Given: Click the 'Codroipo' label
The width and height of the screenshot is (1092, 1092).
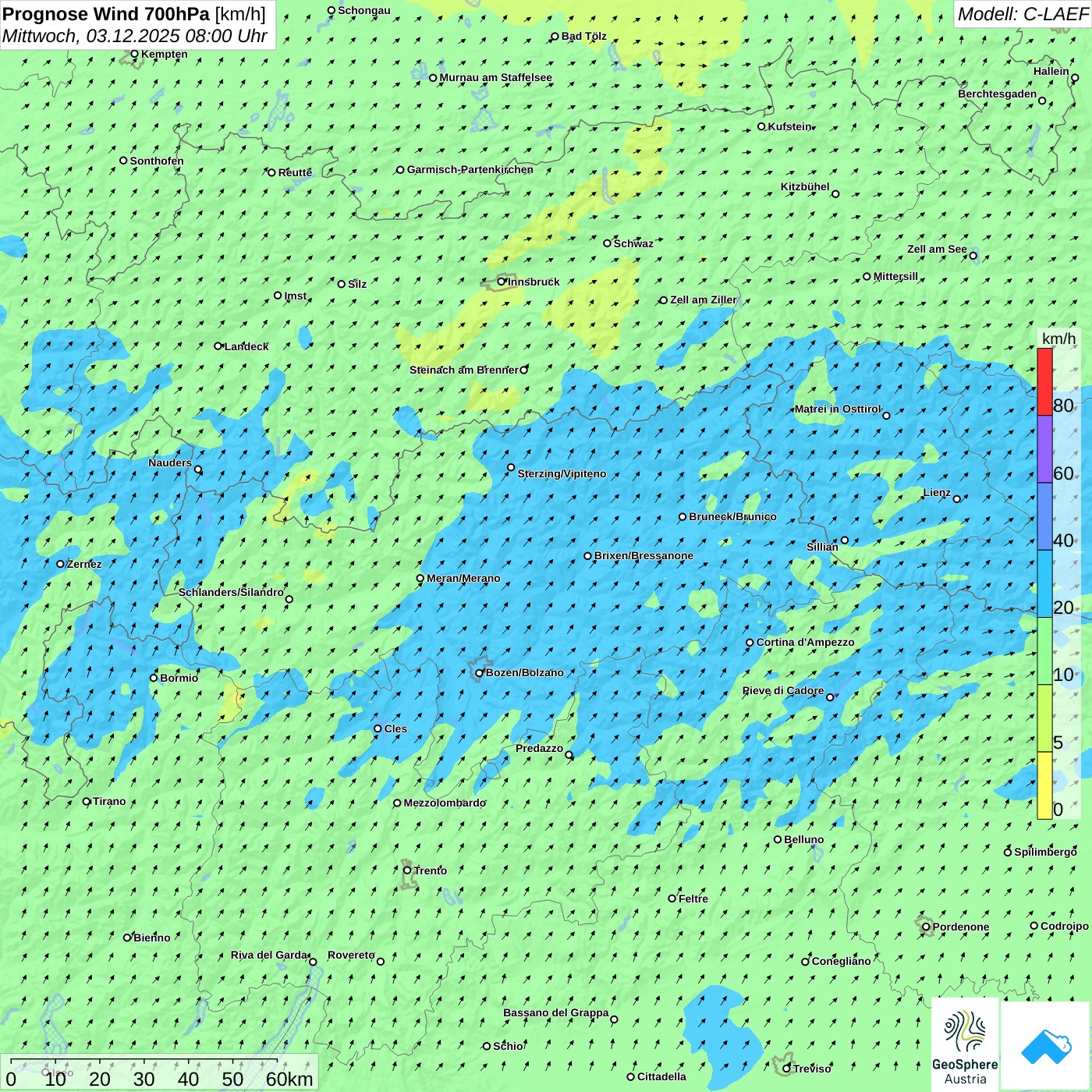Looking at the screenshot, I should [1065, 926].
